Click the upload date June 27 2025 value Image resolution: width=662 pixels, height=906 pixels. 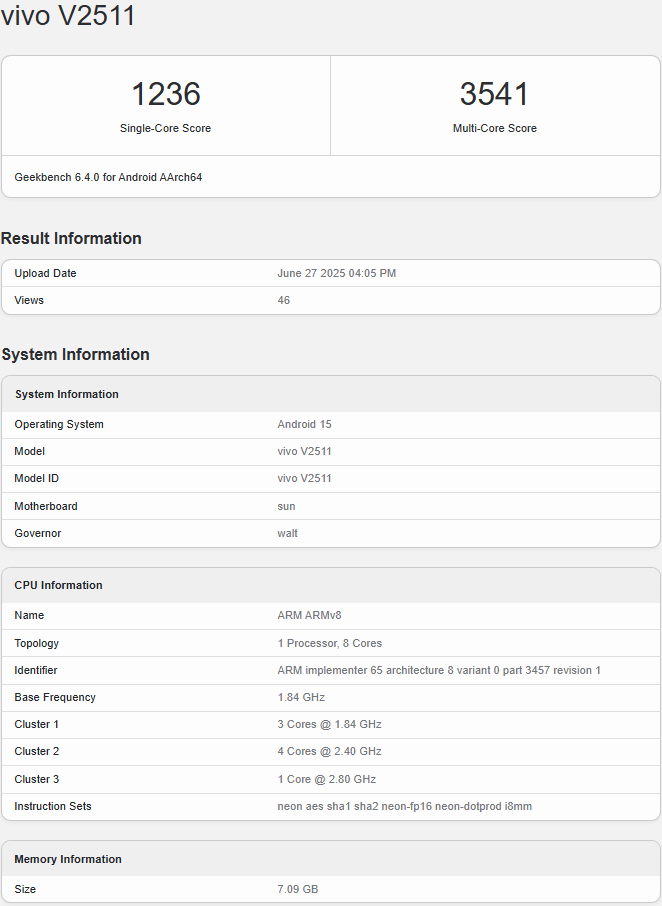(336, 273)
